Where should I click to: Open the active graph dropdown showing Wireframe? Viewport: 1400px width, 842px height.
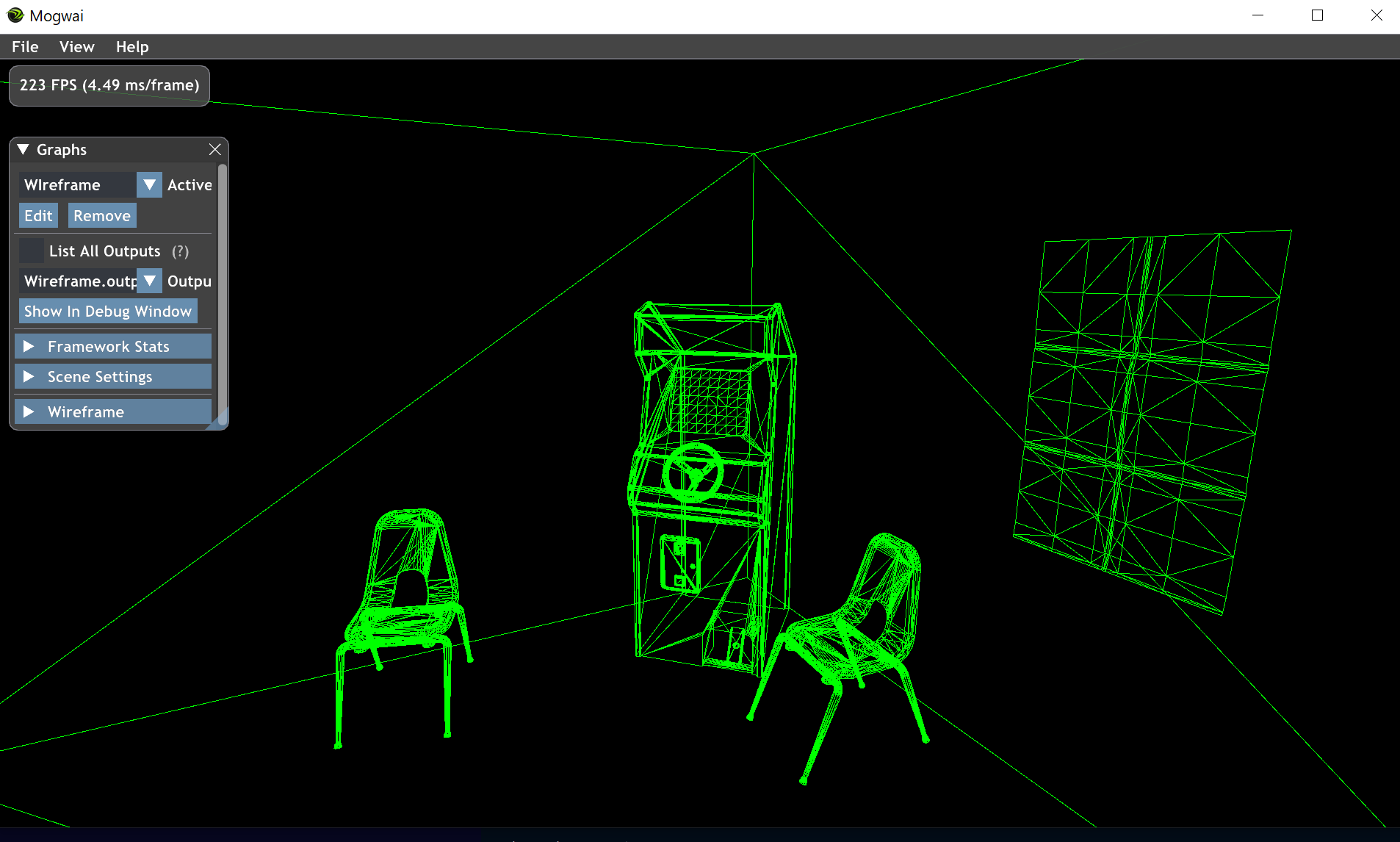point(149,184)
